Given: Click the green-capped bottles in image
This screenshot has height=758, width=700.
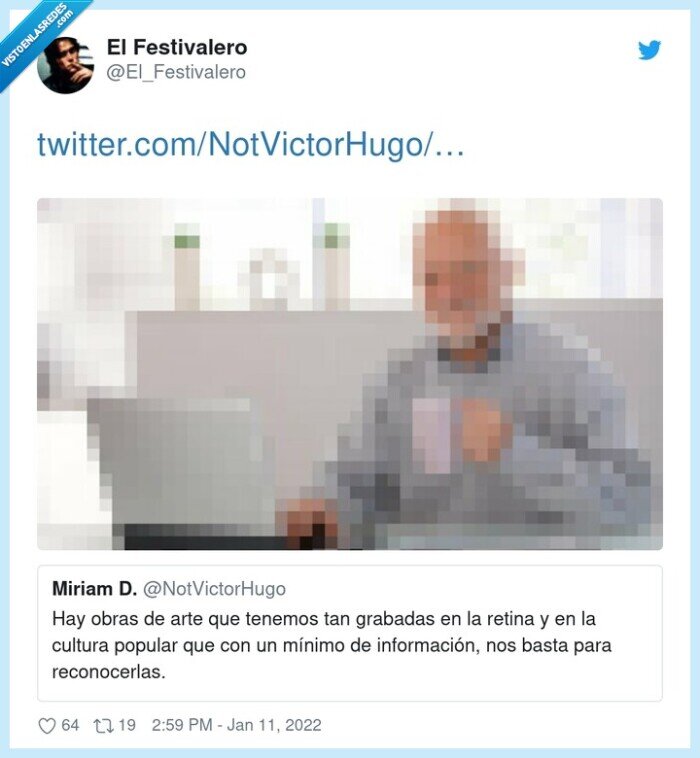Looking at the screenshot, I should tap(261, 266).
